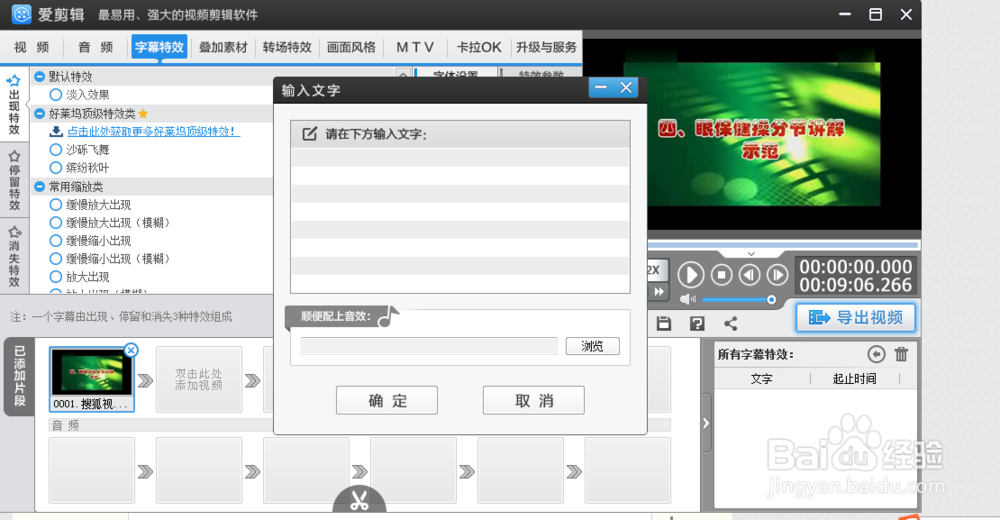Click the 爱剪辑 app logo icon
Image resolution: width=1000 pixels, height=520 pixels.
(x=21, y=14)
